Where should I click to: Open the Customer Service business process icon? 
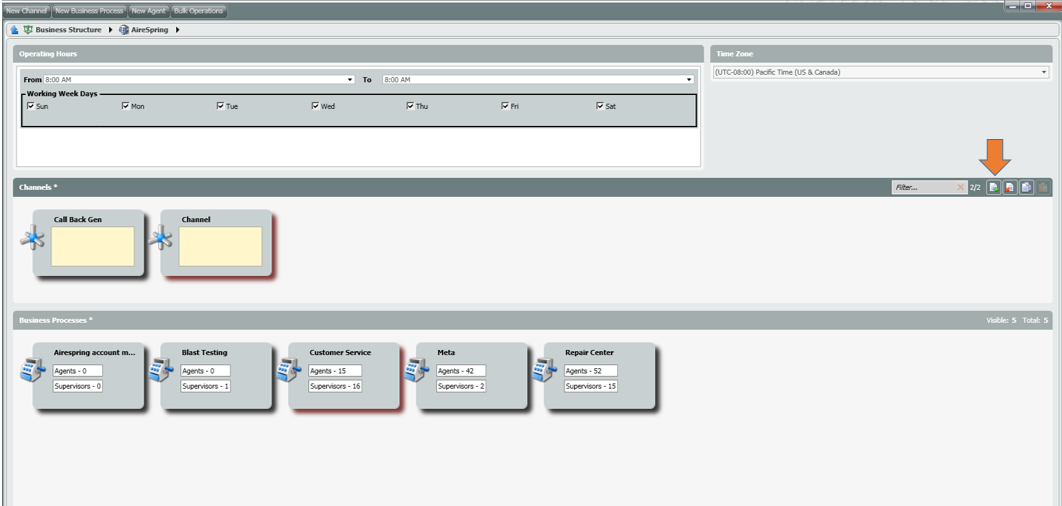pos(289,371)
